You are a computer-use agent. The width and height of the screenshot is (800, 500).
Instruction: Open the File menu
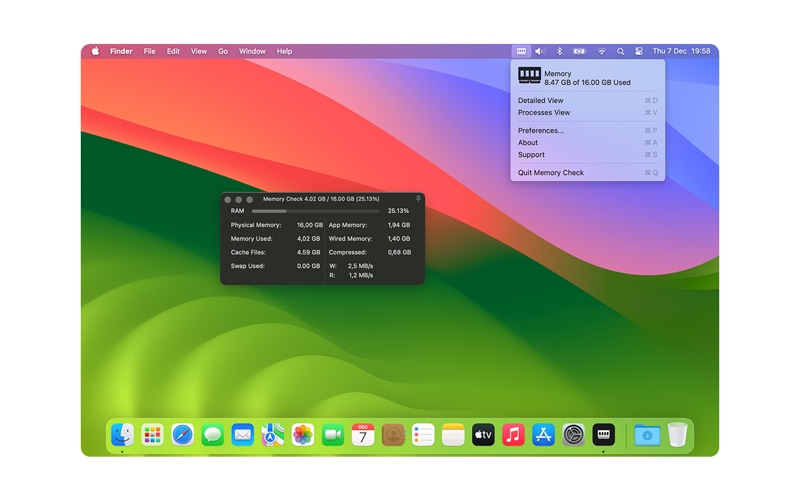(149, 51)
